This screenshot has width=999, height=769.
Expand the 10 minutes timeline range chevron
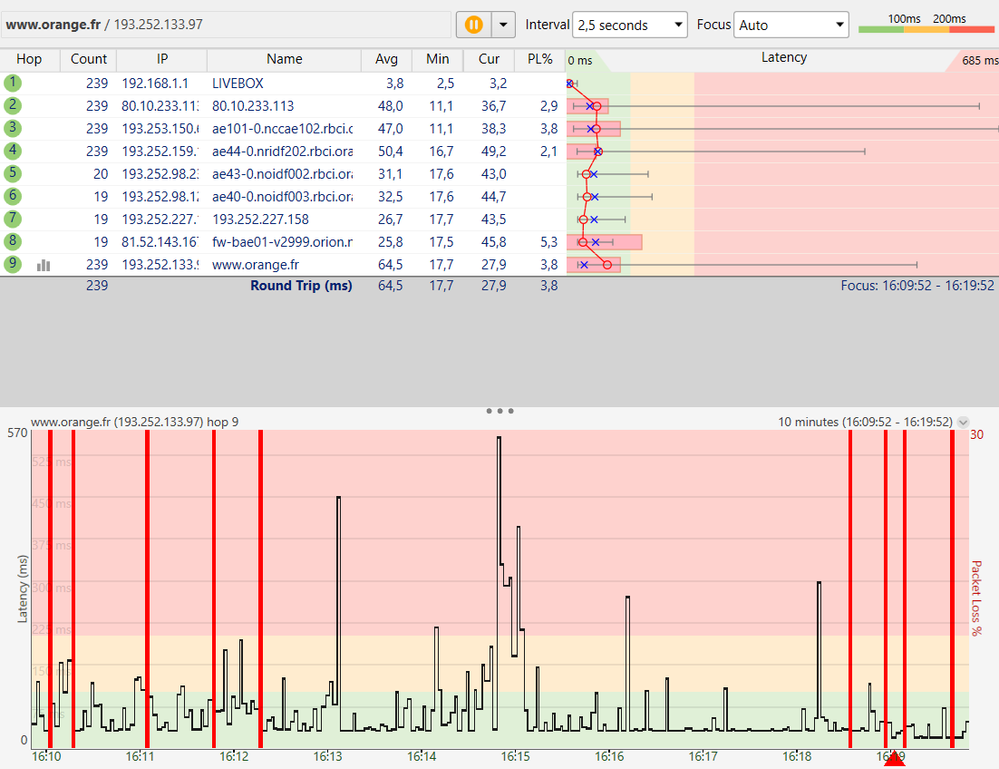(963, 422)
